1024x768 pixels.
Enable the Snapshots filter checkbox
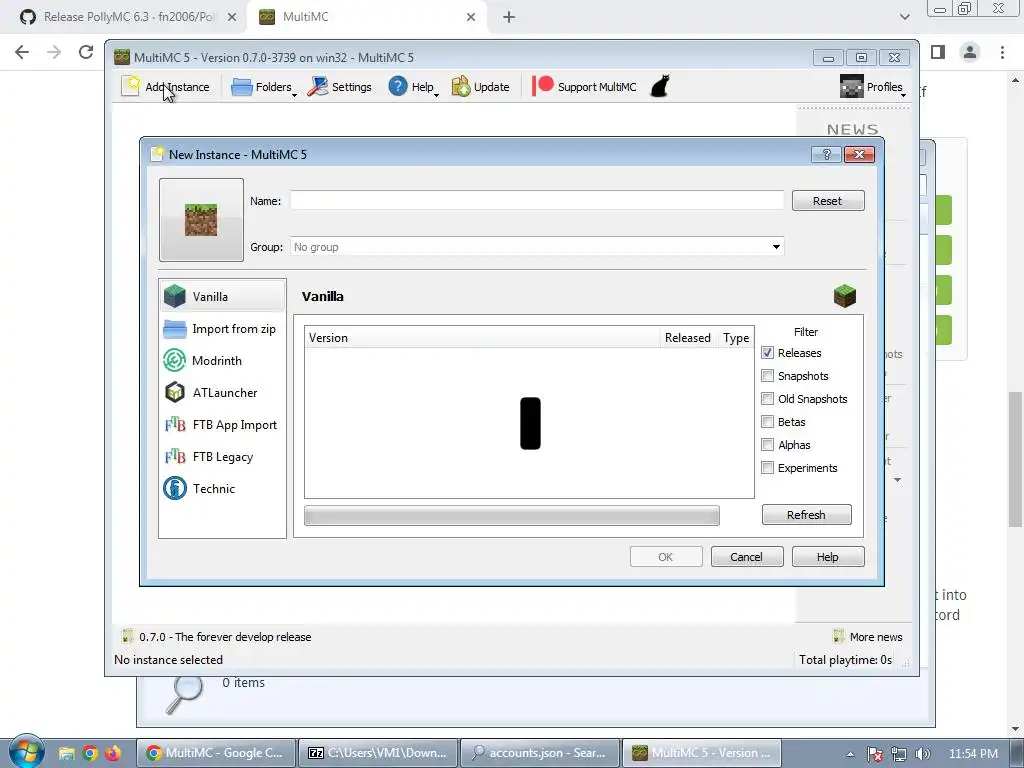click(x=767, y=376)
